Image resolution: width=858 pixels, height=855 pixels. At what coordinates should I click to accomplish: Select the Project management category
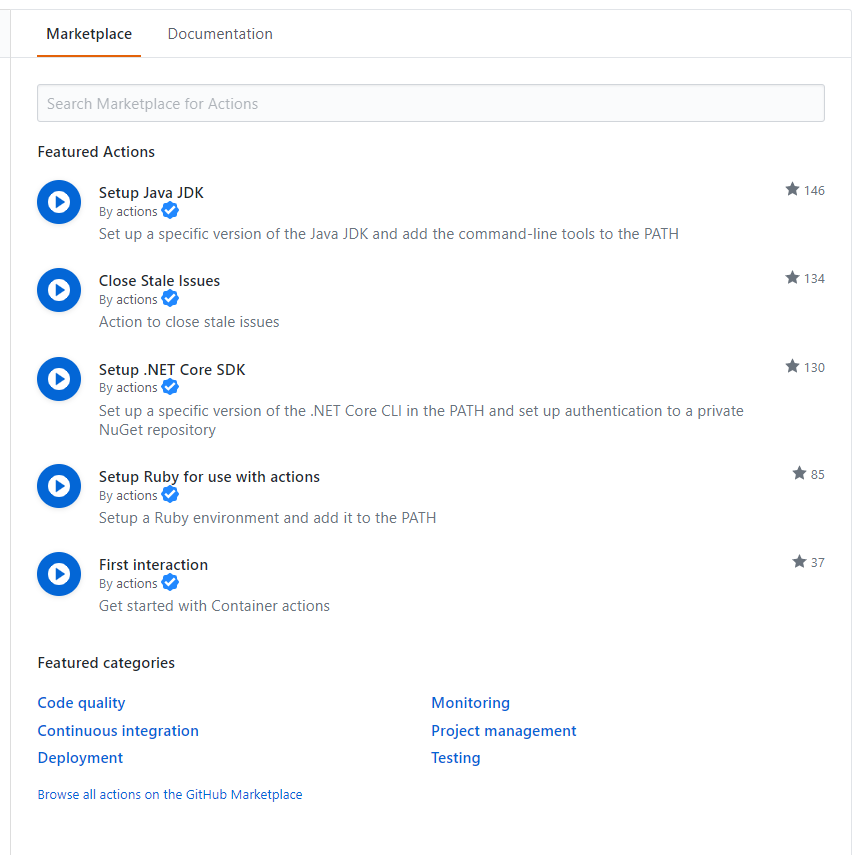[503, 731]
